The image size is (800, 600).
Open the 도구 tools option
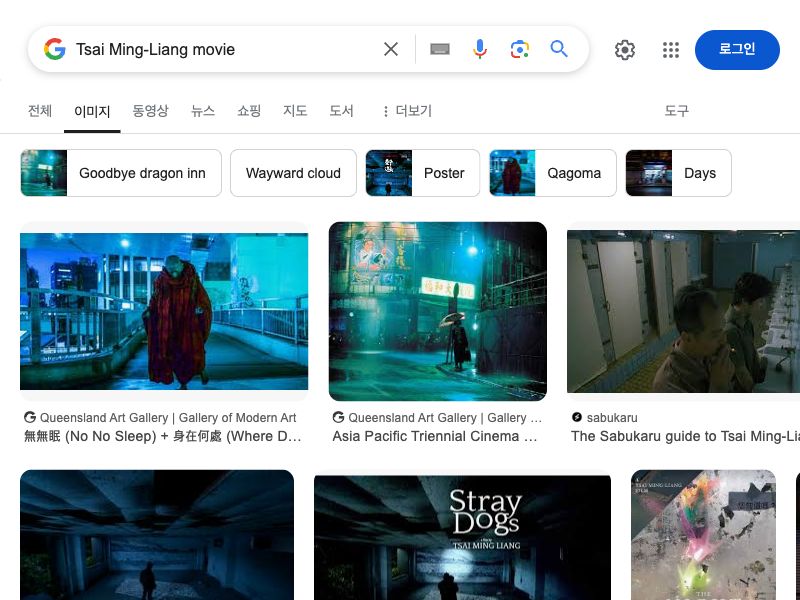point(677,111)
